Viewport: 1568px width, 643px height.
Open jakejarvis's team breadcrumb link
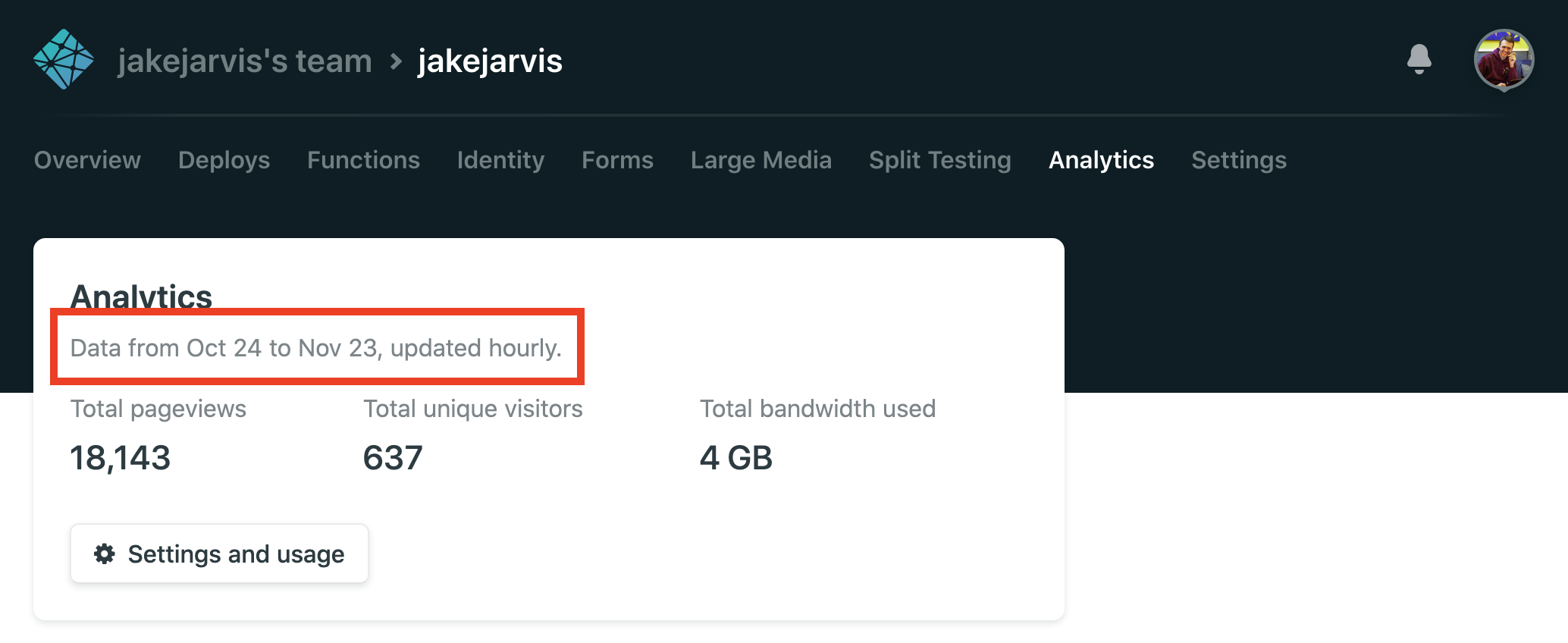(x=244, y=61)
